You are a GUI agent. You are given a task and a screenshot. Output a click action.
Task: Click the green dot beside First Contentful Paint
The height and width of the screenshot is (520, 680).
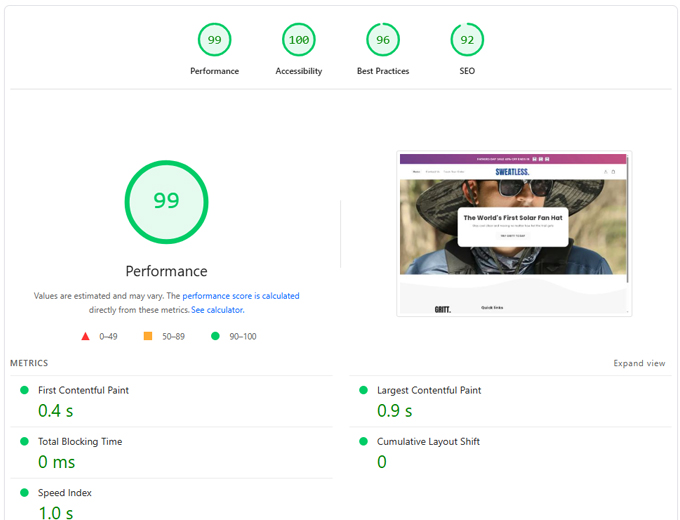click(24, 390)
